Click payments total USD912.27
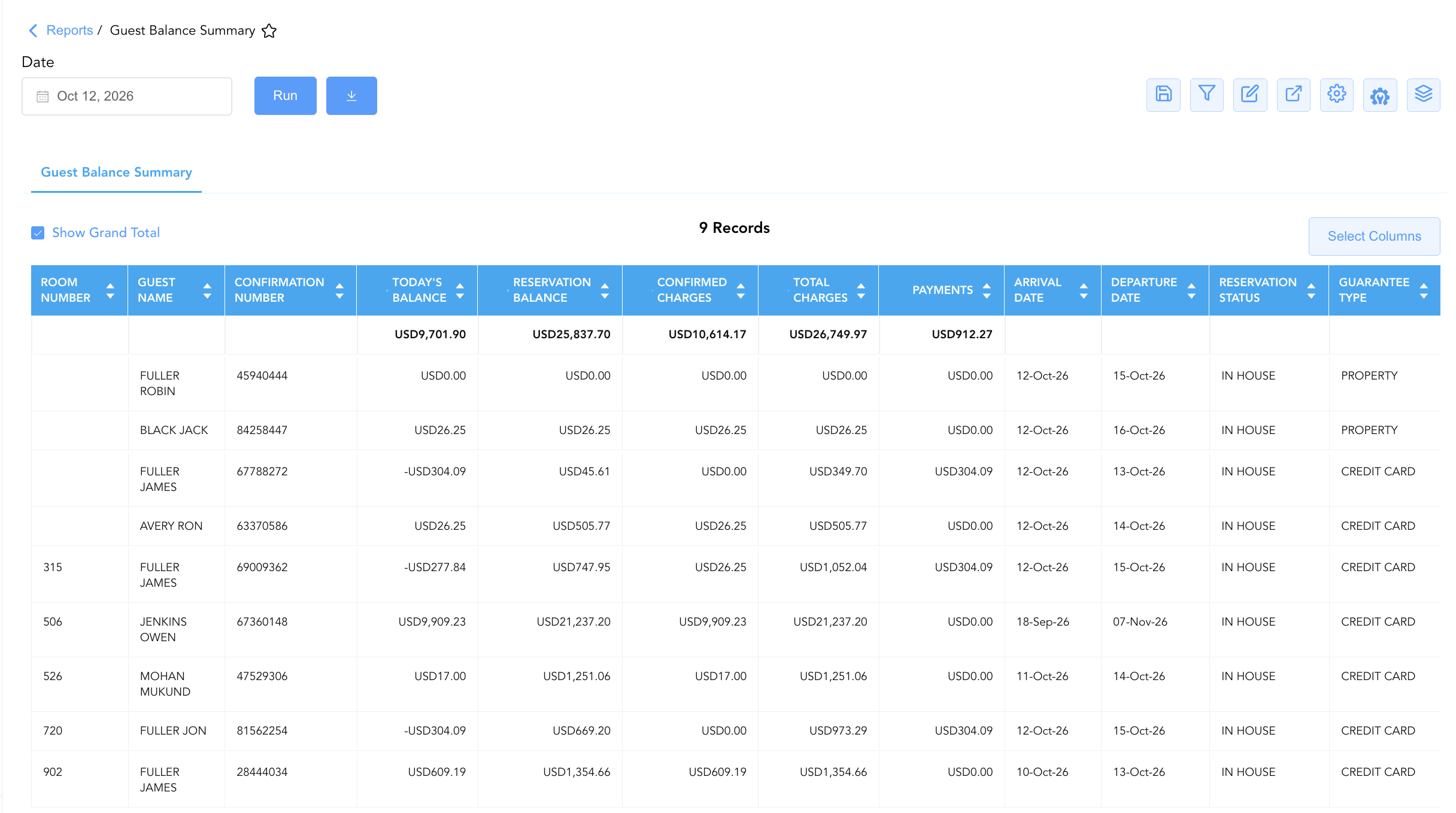The image size is (1456, 813). (961, 334)
